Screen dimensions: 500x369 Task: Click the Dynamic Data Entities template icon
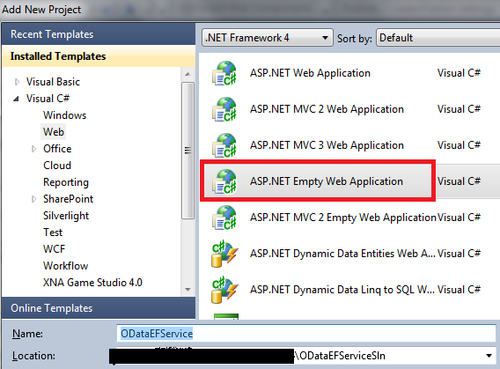(x=224, y=254)
